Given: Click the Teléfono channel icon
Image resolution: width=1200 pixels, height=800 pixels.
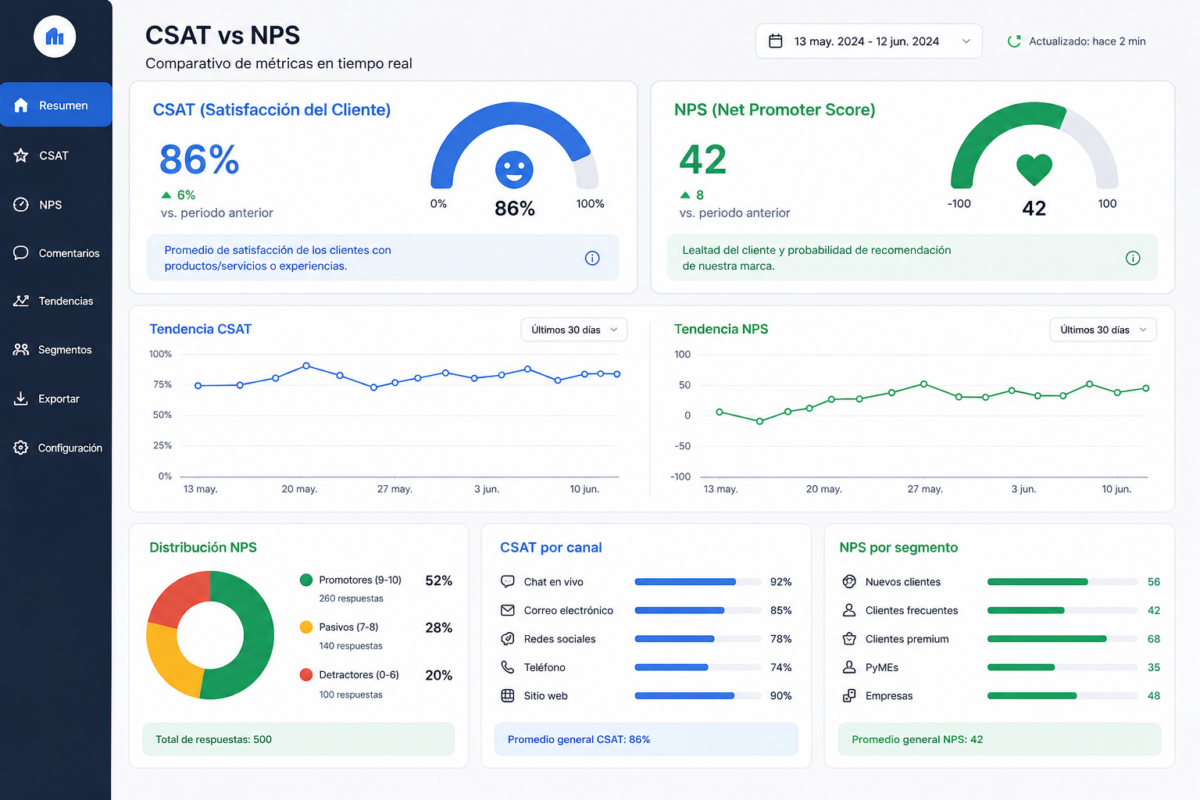Looking at the screenshot, I should (507, 667).
